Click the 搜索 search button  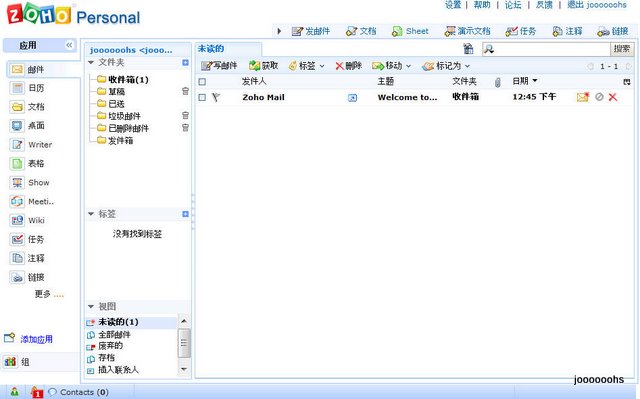tap(622, 49)
